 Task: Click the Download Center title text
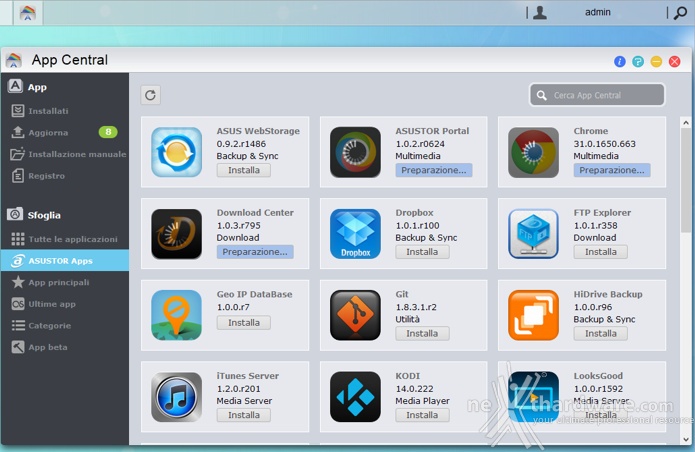click(255, 212)
